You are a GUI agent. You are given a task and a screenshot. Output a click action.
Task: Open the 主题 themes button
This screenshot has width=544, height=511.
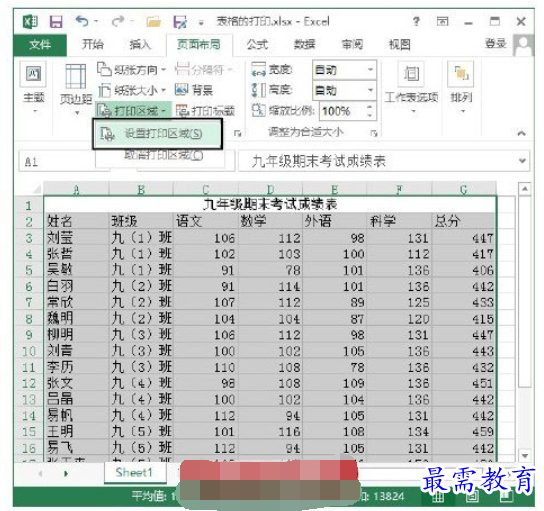34,88
